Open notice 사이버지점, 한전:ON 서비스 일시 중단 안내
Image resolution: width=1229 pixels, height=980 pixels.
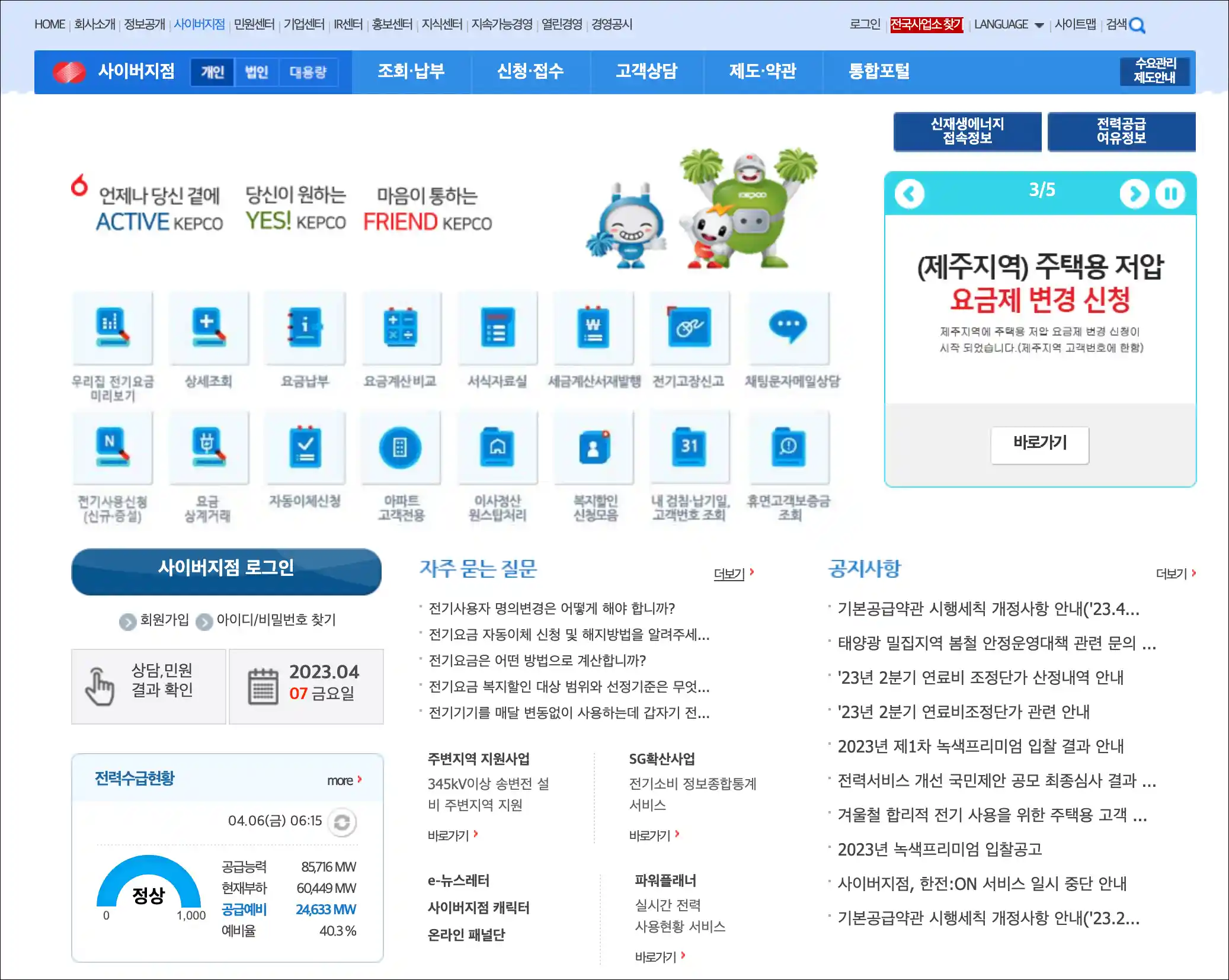(x=982, y=884)
